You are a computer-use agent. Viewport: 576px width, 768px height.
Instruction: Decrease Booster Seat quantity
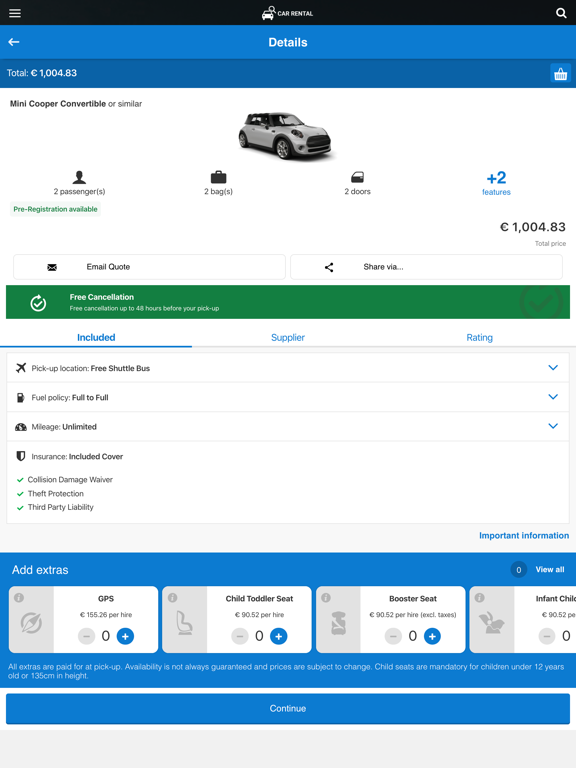[393, 636]
